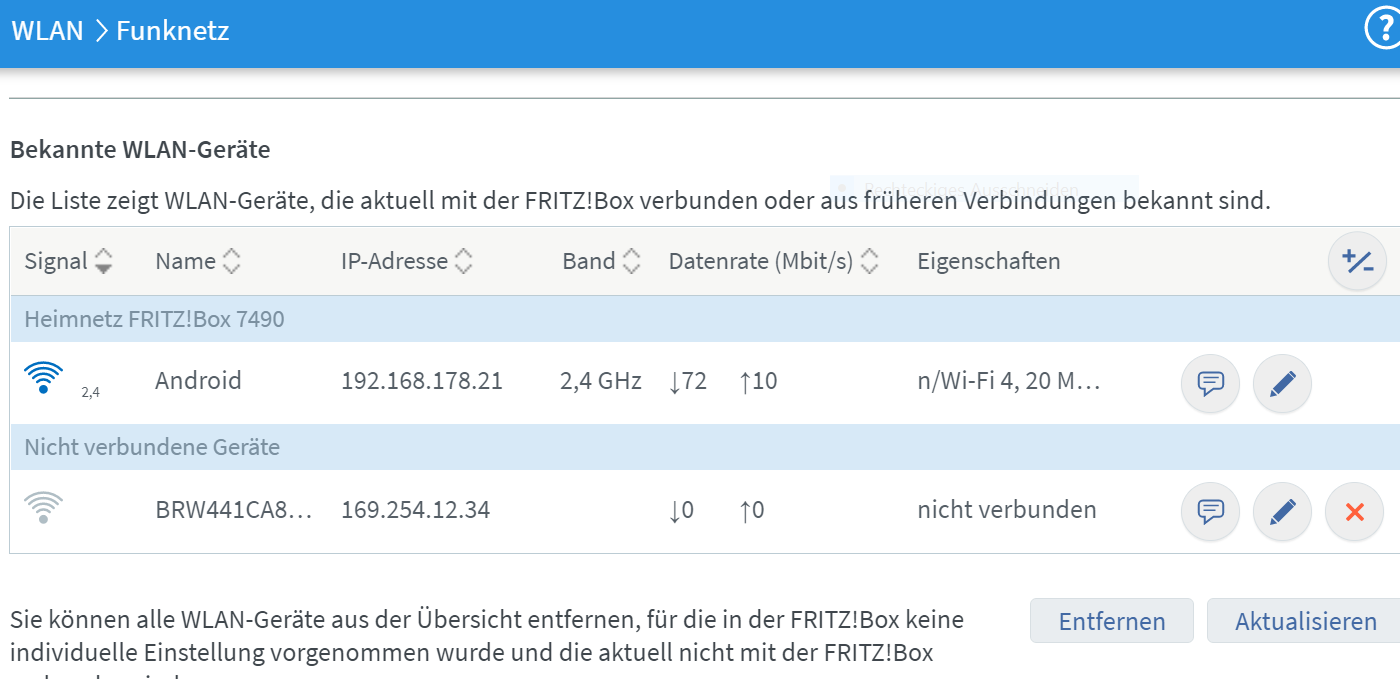Click the plus/minus column view button
Screen dimensions: 1400x679
pyautogui.click(x=1357, y=262)
